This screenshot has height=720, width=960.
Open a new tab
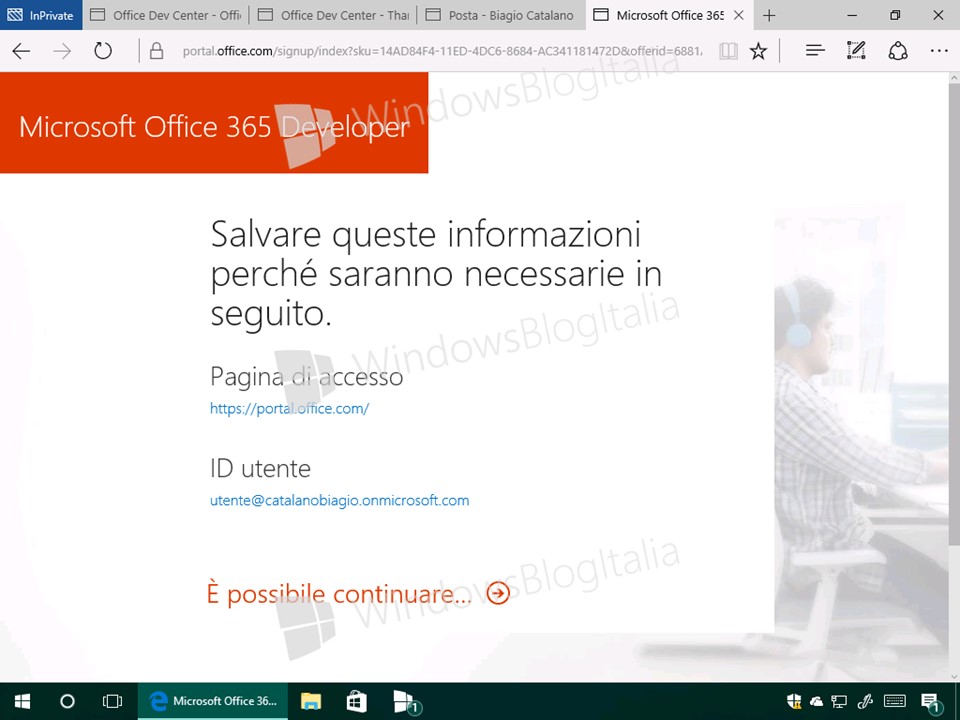769,15
